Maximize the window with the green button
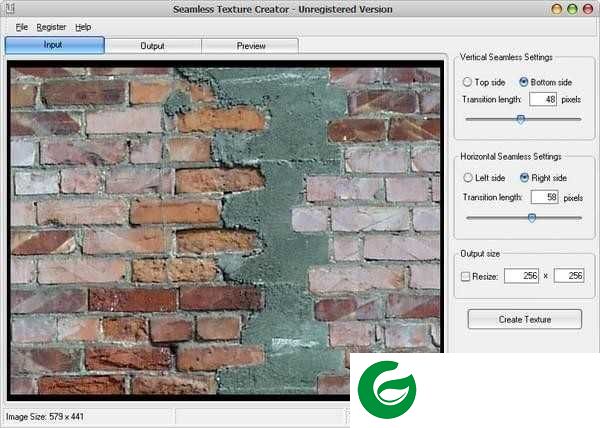600x428 pixels. [x=572, y=9]
